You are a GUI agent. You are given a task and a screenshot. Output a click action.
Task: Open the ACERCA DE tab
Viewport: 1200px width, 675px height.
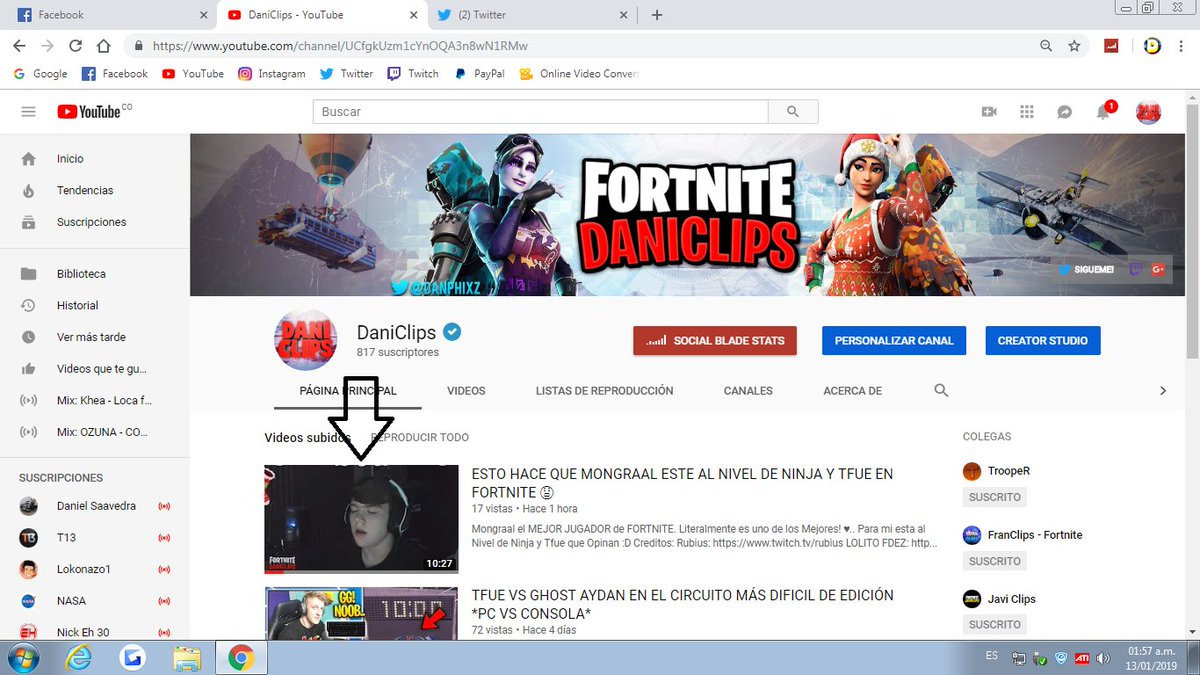(x=852, y=391)
